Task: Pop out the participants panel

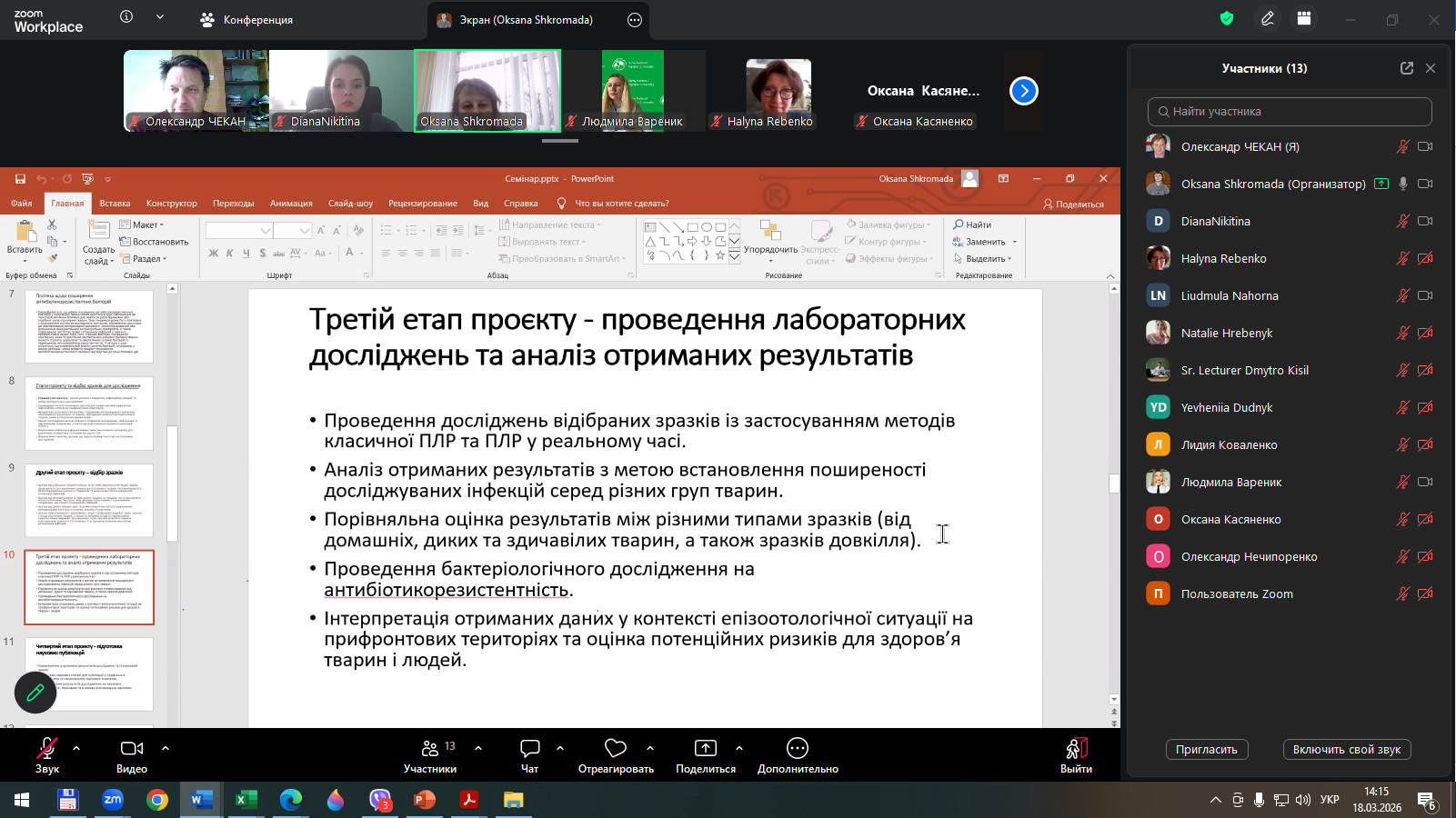Action: point(1407,68)
